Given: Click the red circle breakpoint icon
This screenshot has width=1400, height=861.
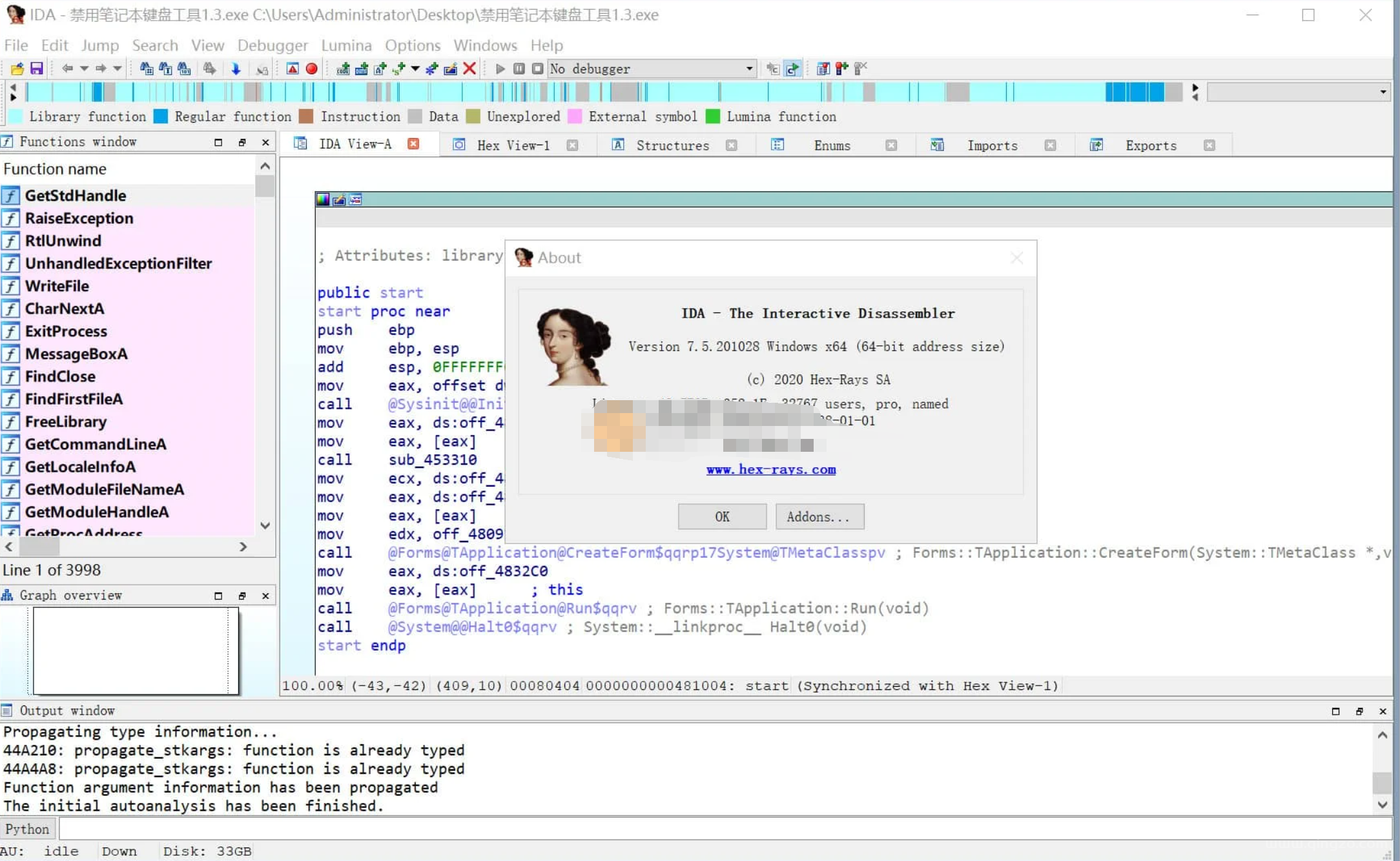Looking at the screenshot, I should (312, 68).
